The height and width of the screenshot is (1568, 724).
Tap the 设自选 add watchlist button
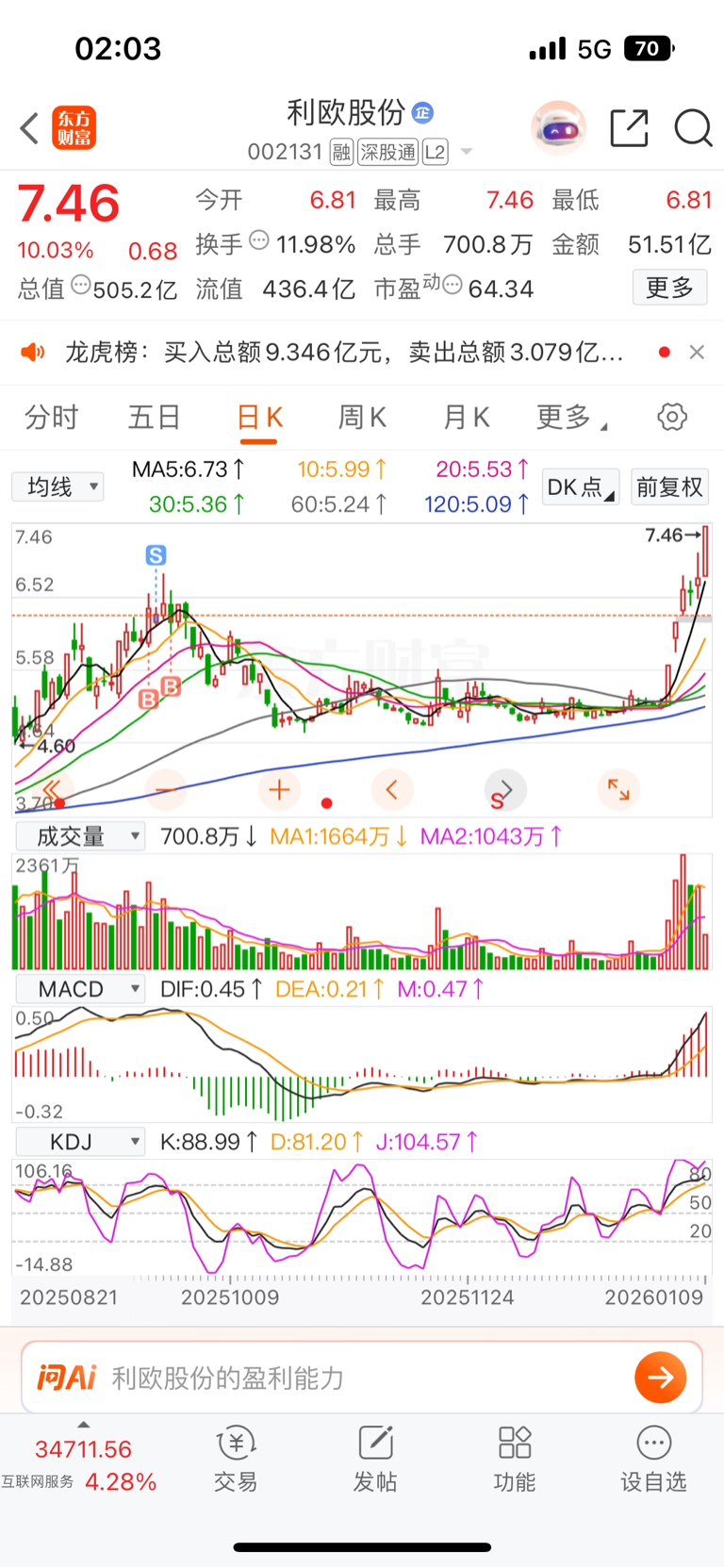click(653, 1460)
